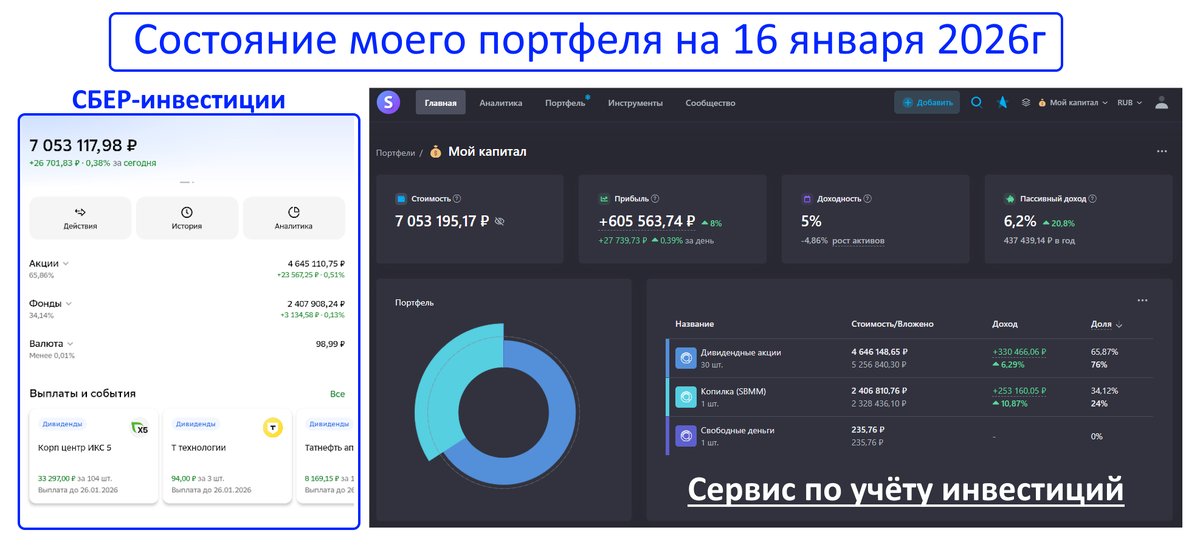Click the Портфели breadcrumb link
This screenshot has width=1200, height=544.
[395, 153]
